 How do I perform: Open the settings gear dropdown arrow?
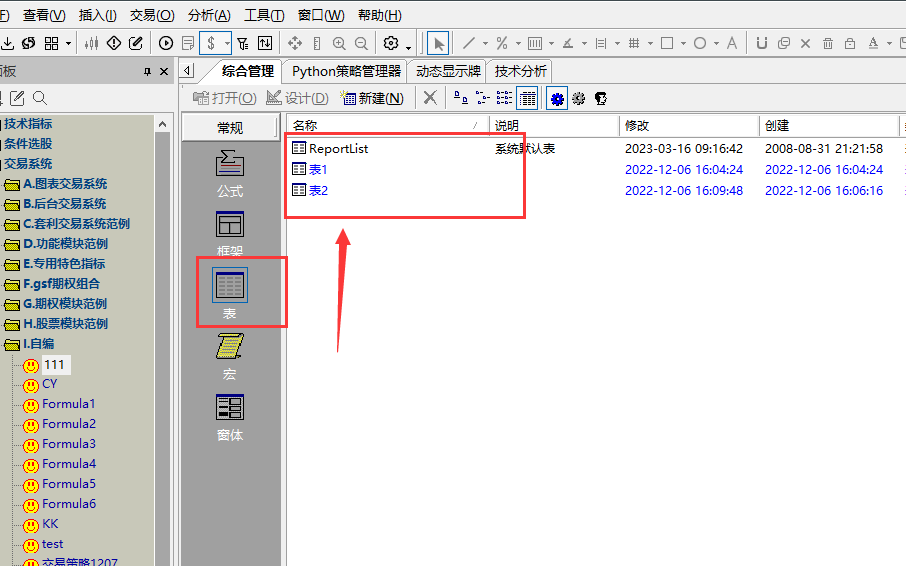[408, 47]
